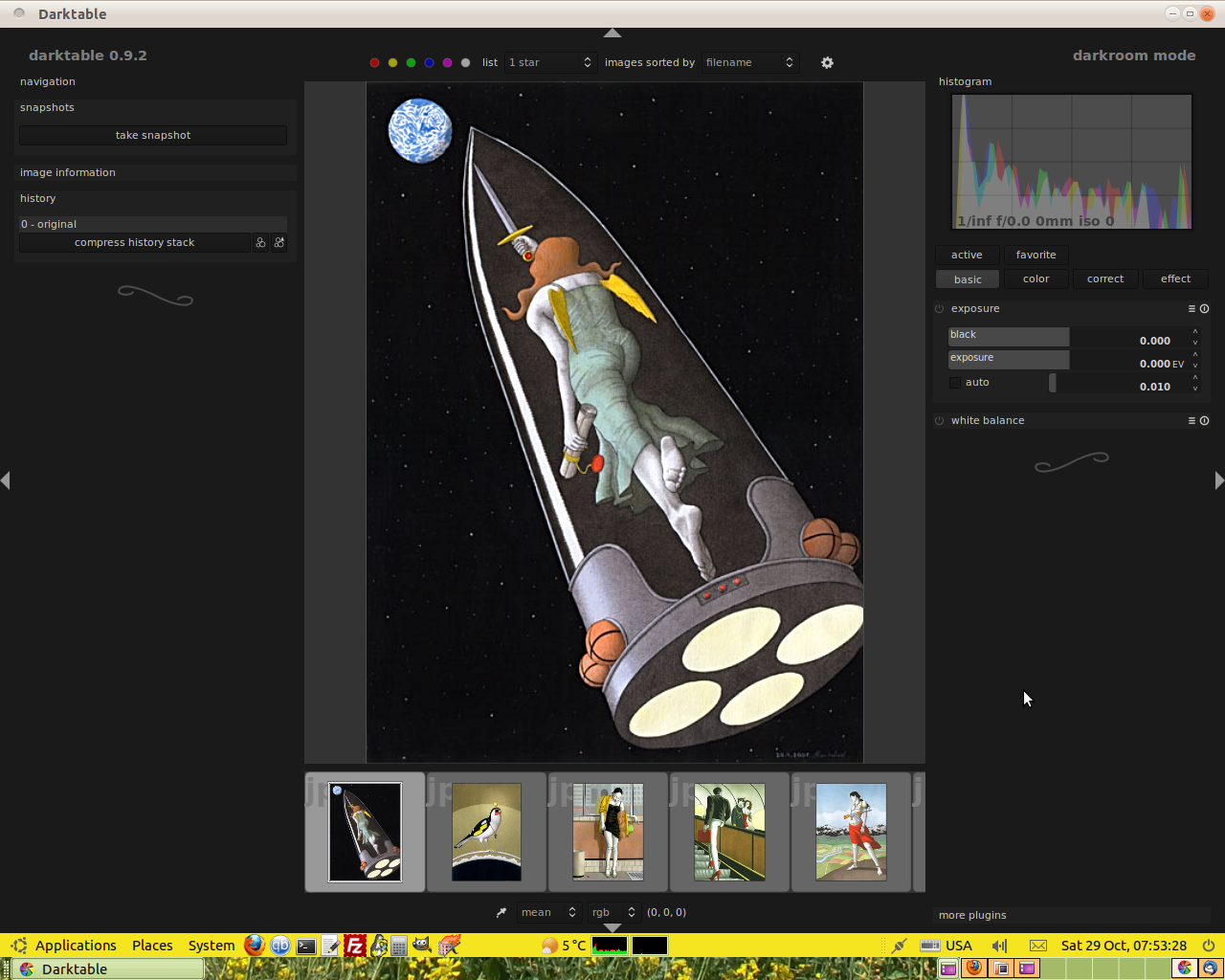This screenshot has width=1225, height=980.
Task: Click the apply style icon beside history stack
Action: pos(279,243)
